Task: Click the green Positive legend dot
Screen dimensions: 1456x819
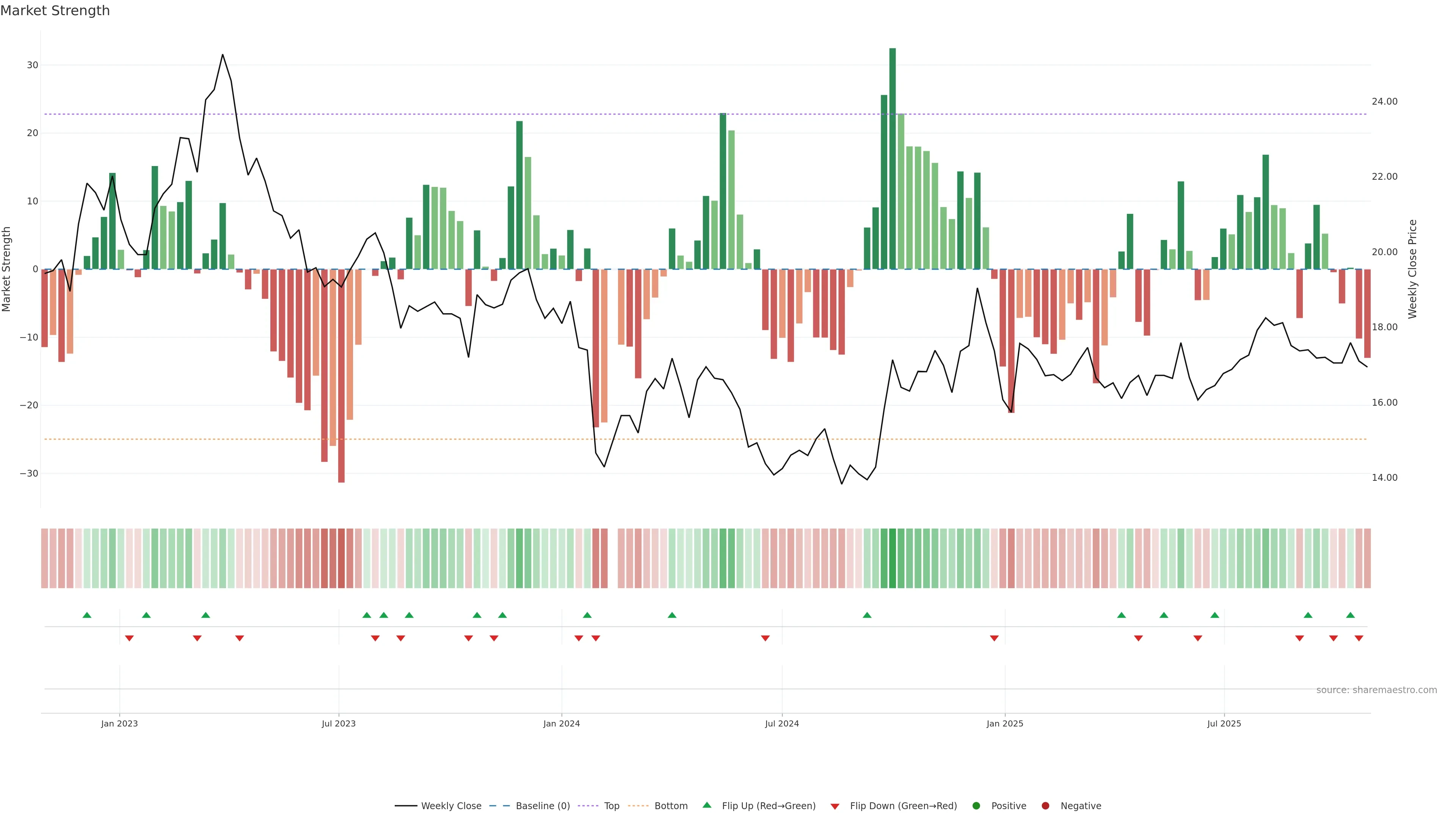Action: (976, 806)
